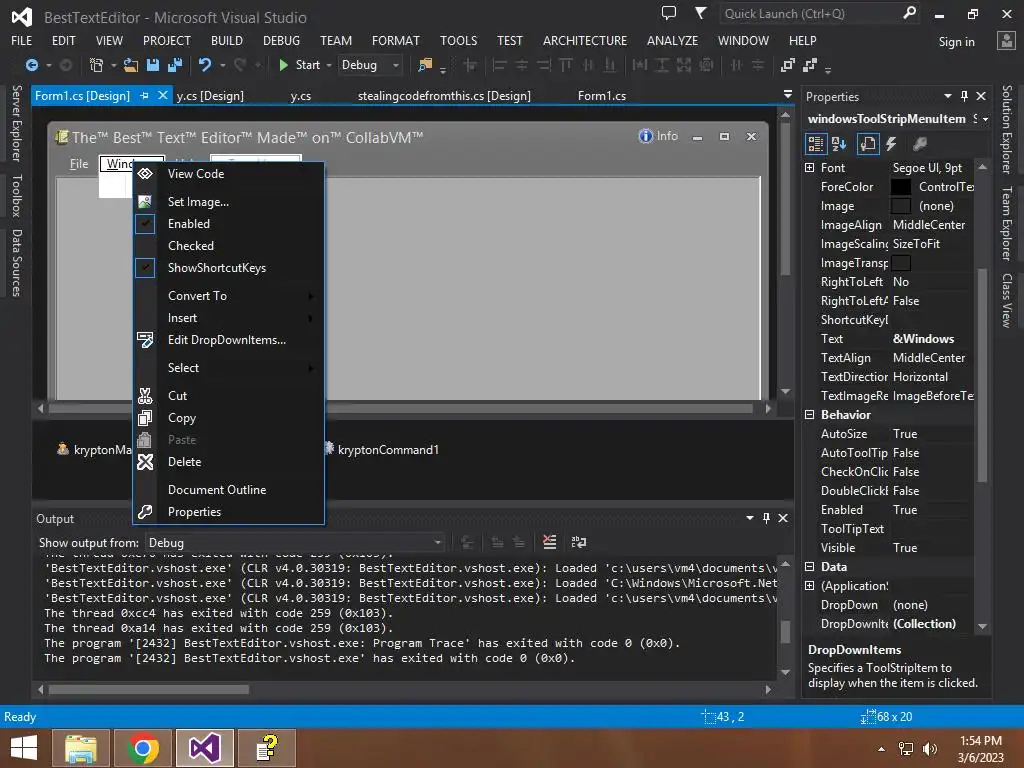The image size is (1024, 768).
Task: Collapse the Data category
Action: (x=810, y=567)
